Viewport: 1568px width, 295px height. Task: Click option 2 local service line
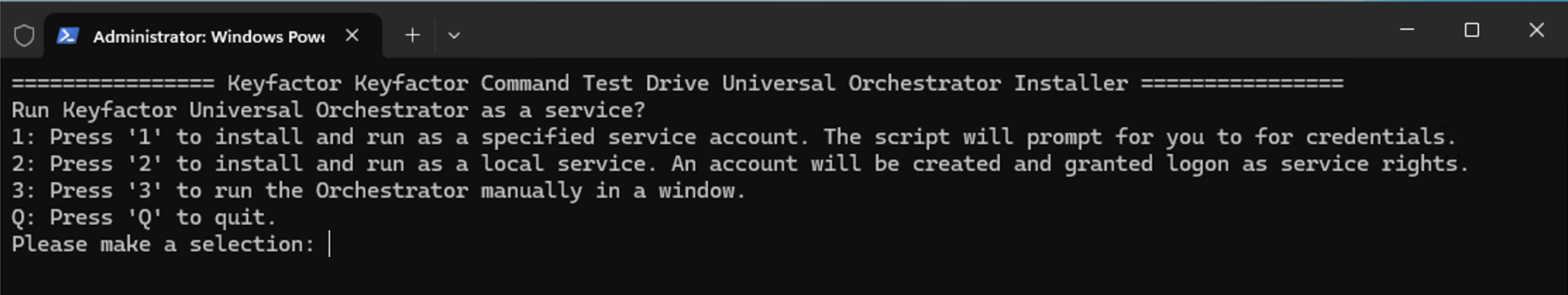740,164
